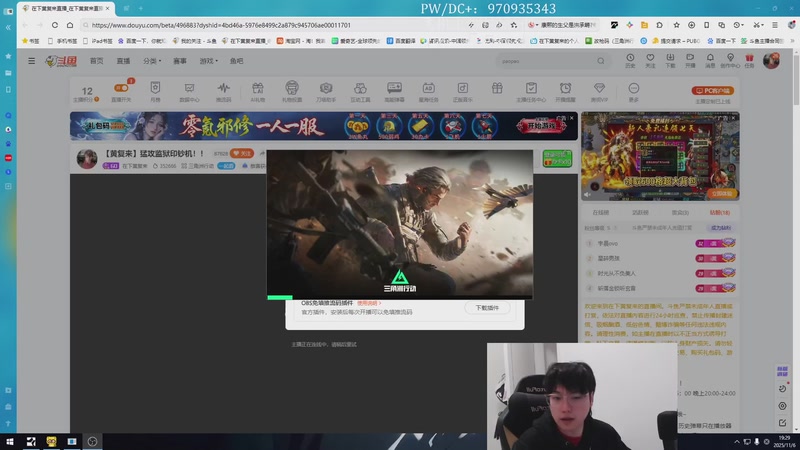Open the 高能弹幕 danmaku tool icon
This screenshot has height=450, width=800.
pyautogui.click(x=394, y=92)
